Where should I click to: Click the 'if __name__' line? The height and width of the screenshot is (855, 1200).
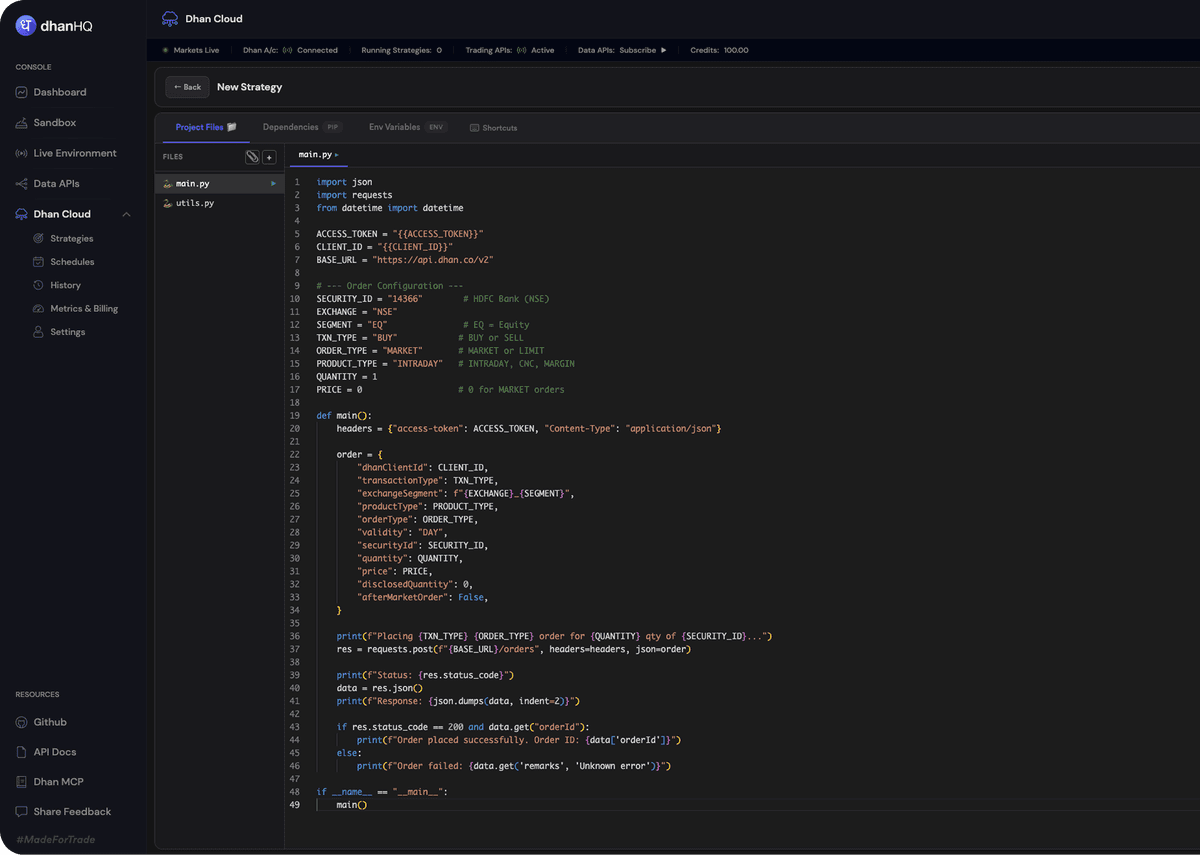coord(382,793)
